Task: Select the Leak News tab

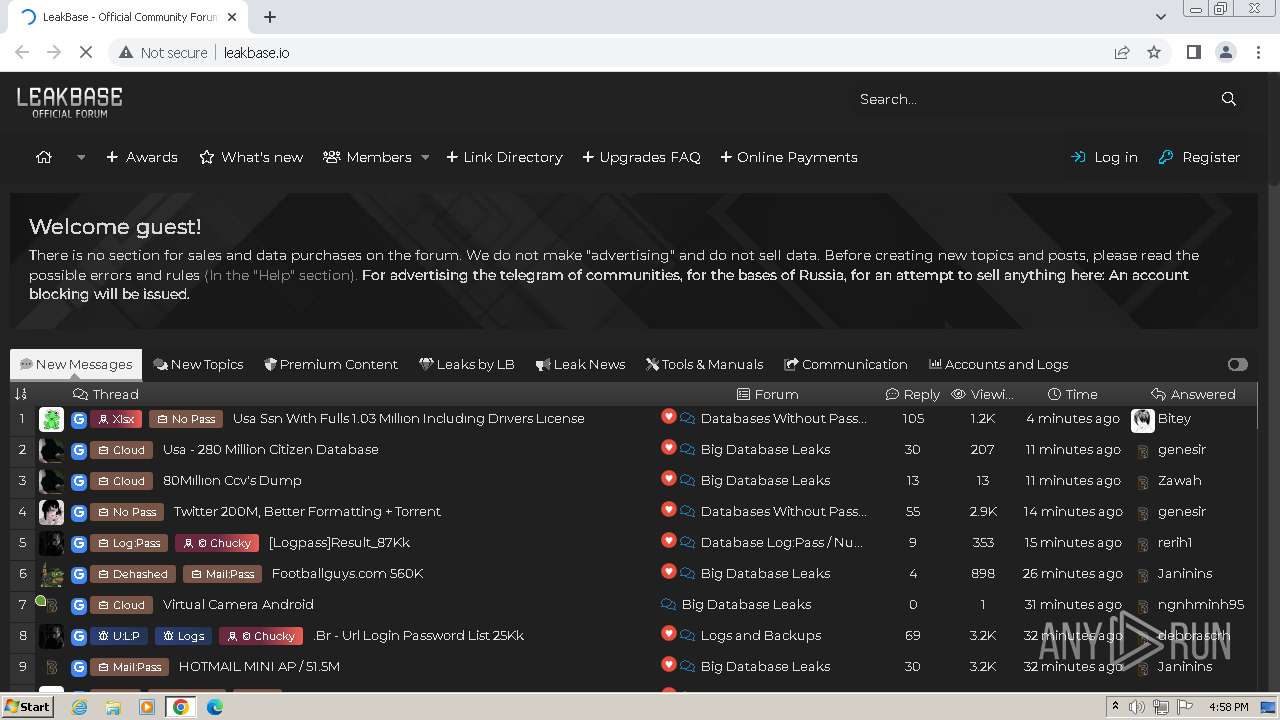Action: 580,364
